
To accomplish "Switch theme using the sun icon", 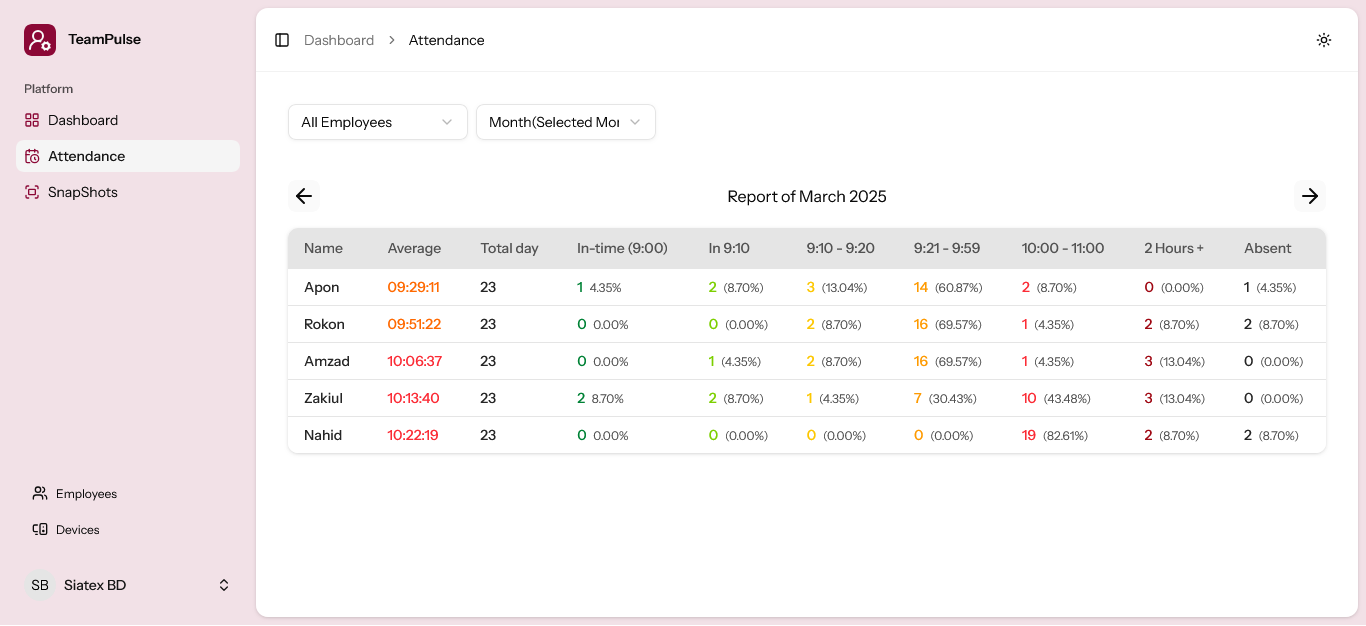I will [x=1323, y=40].
